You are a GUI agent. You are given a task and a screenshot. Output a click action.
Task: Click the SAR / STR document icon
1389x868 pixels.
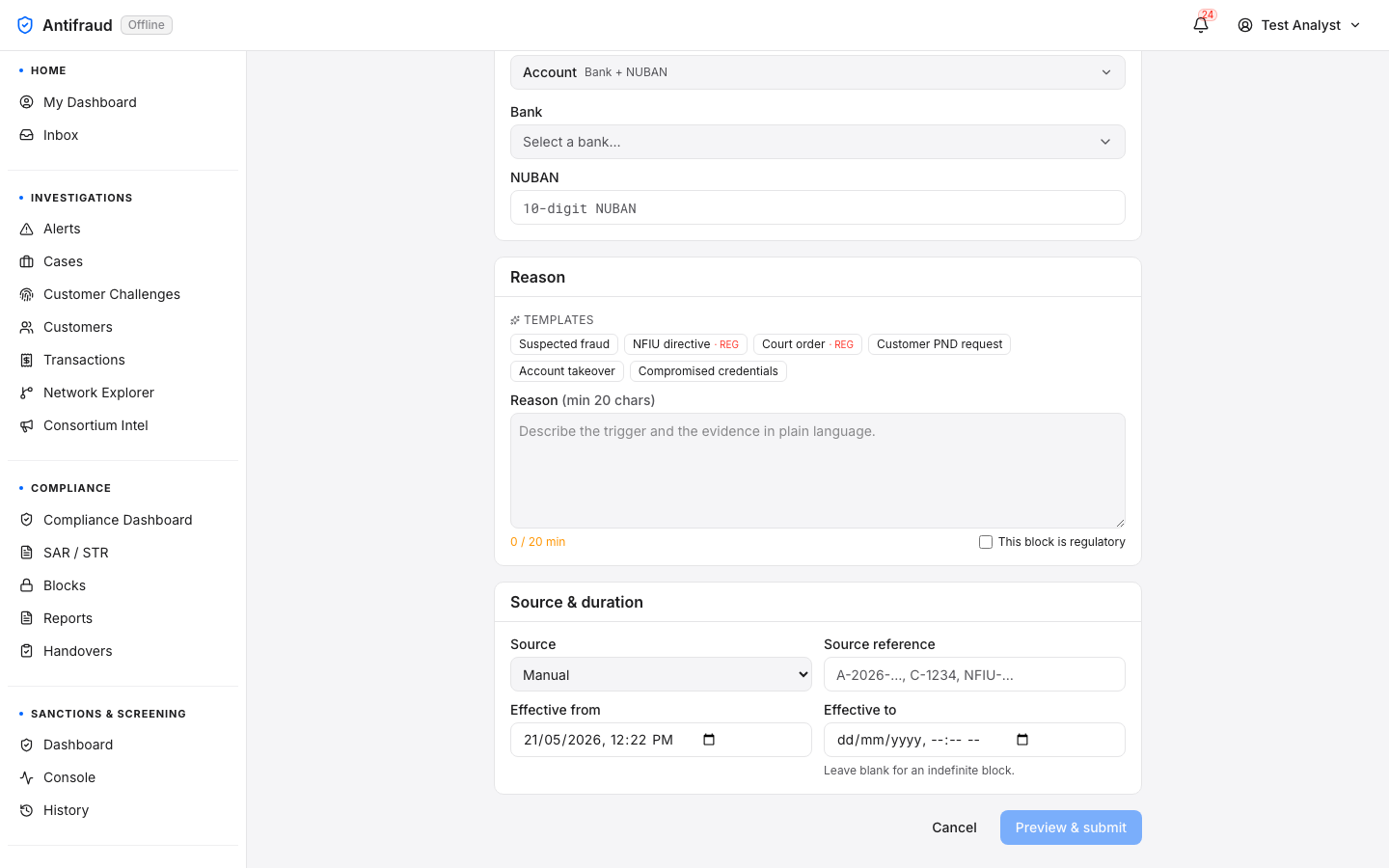click(27, 553)
